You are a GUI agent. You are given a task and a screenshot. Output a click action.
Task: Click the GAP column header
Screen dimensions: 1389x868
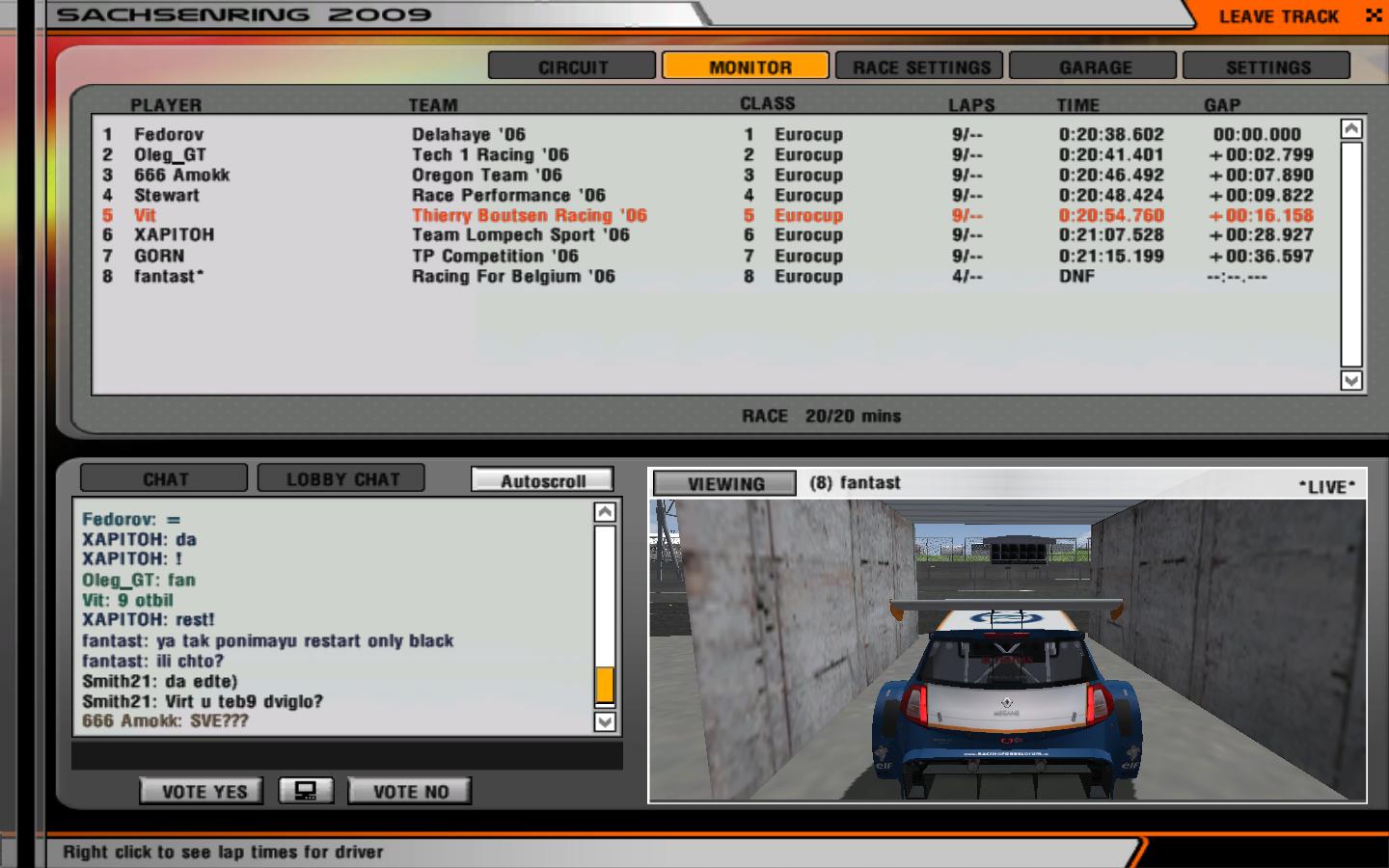[x=1222, y=104]
